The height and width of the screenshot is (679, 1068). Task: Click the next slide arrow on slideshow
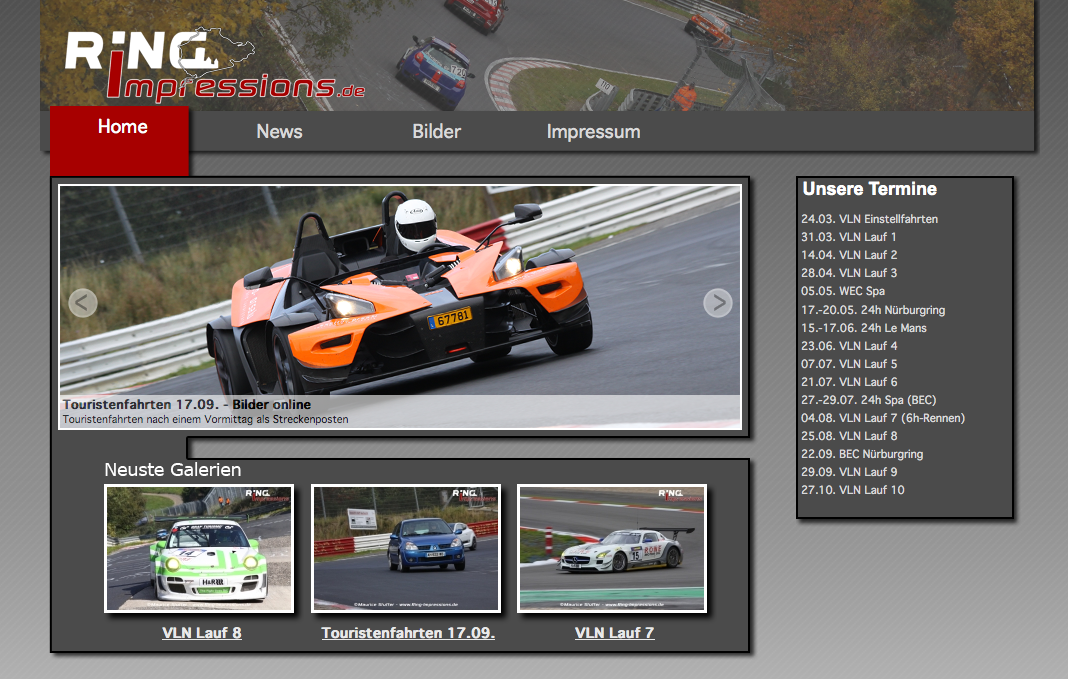click(x=717, y=302)
